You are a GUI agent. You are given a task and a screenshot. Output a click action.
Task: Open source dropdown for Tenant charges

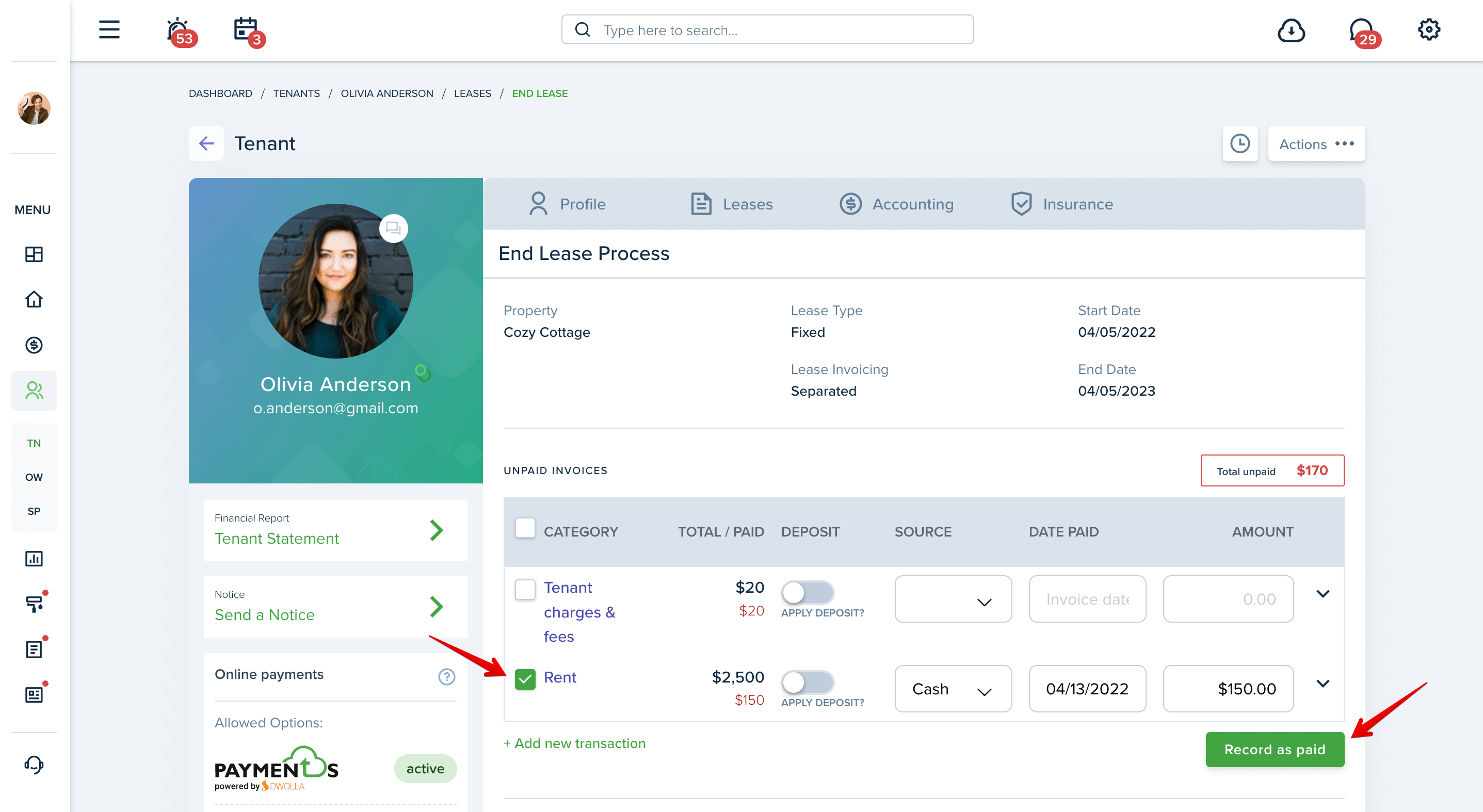pyautogui.click(x=953, y=599)
